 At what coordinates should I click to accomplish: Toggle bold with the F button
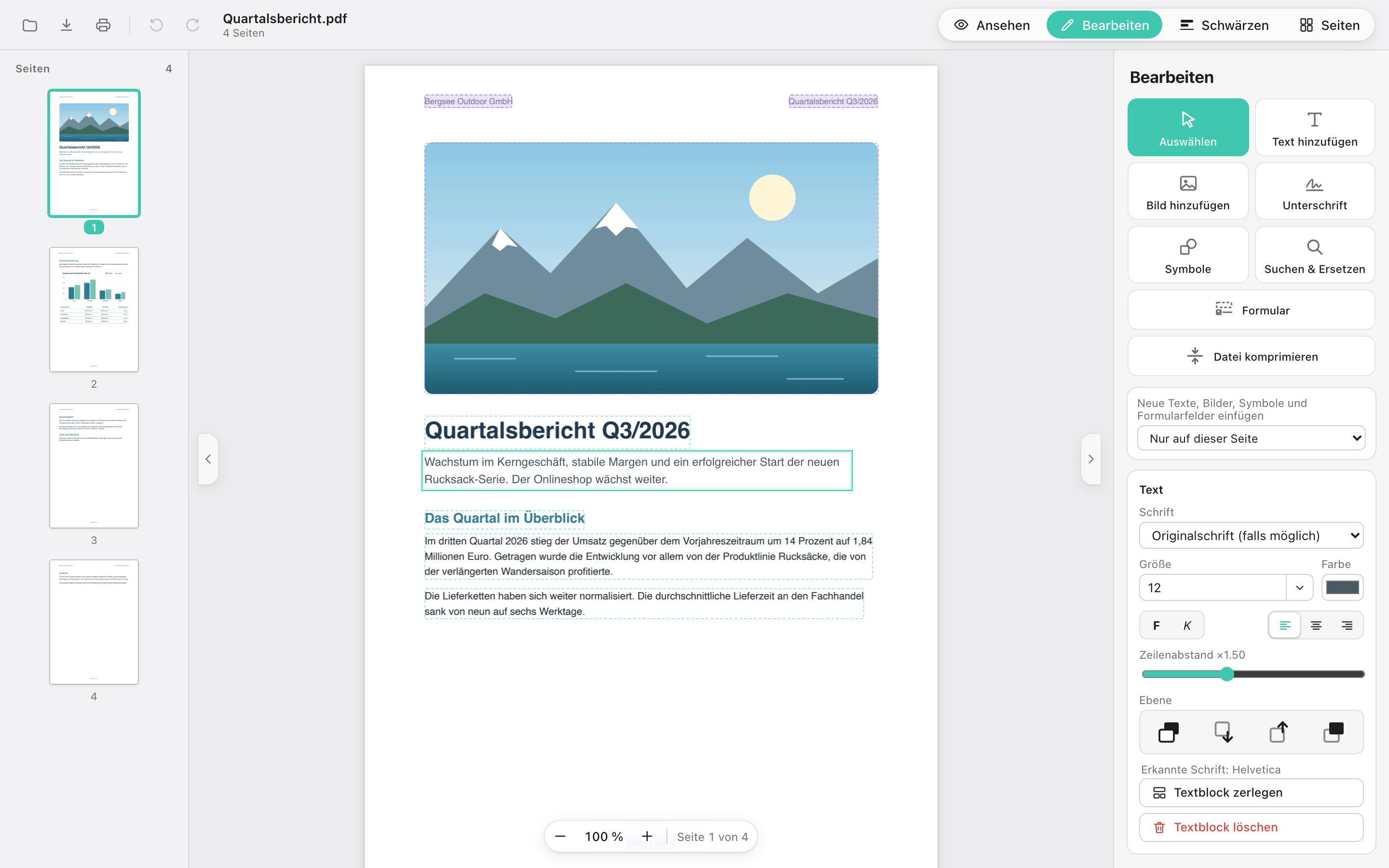click(1157, 625)
